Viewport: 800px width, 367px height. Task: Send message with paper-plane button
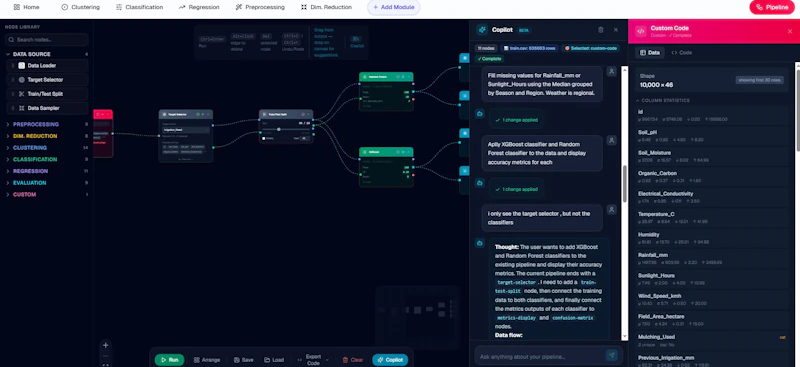(612, 355)
